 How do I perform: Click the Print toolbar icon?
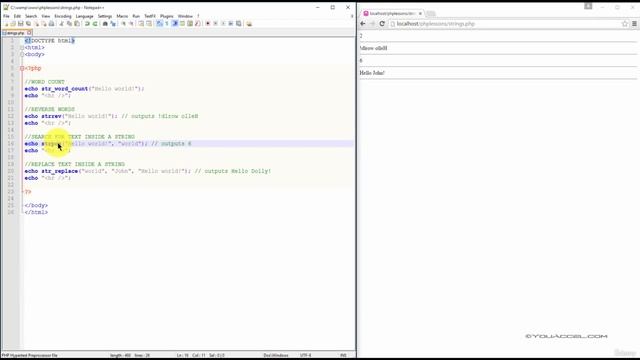pyautogui.click(x=52, y=24)
